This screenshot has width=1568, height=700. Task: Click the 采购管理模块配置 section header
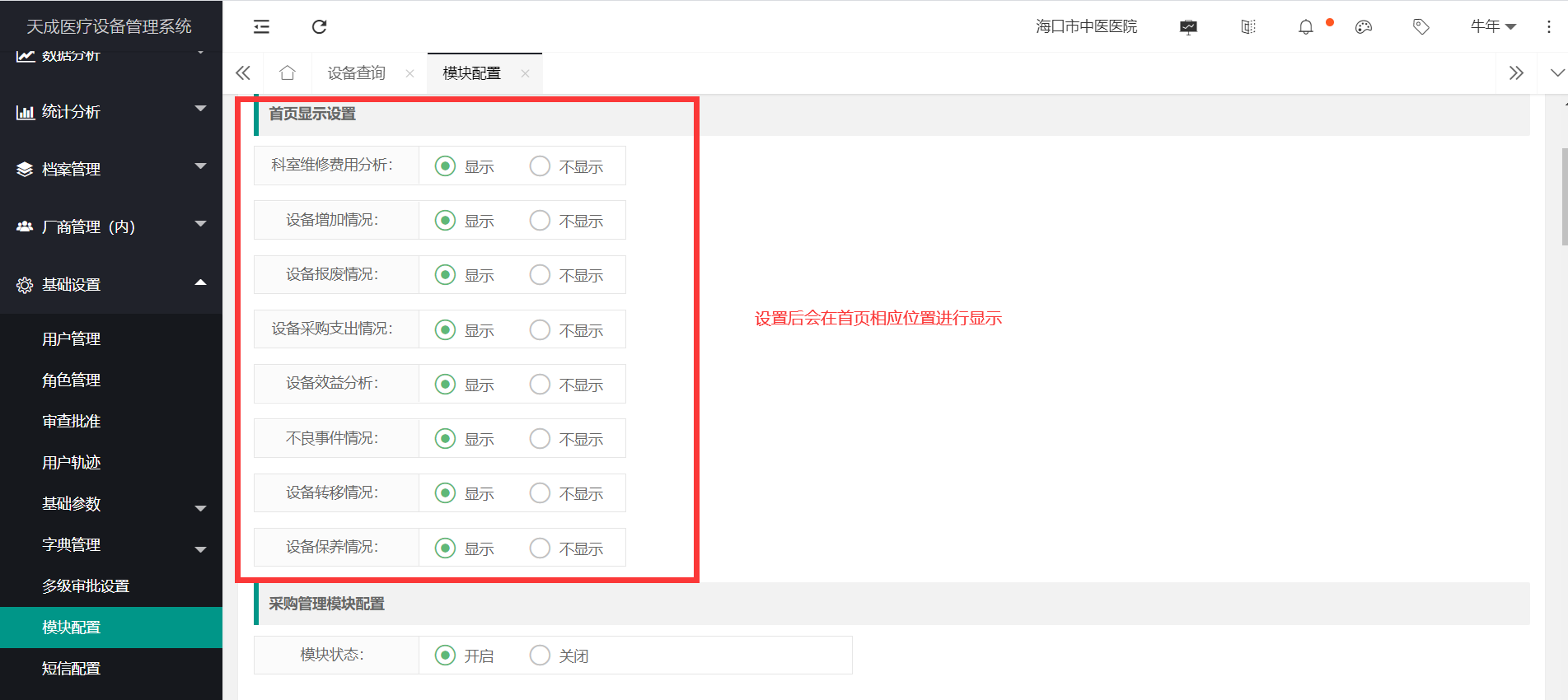[326, 604]
